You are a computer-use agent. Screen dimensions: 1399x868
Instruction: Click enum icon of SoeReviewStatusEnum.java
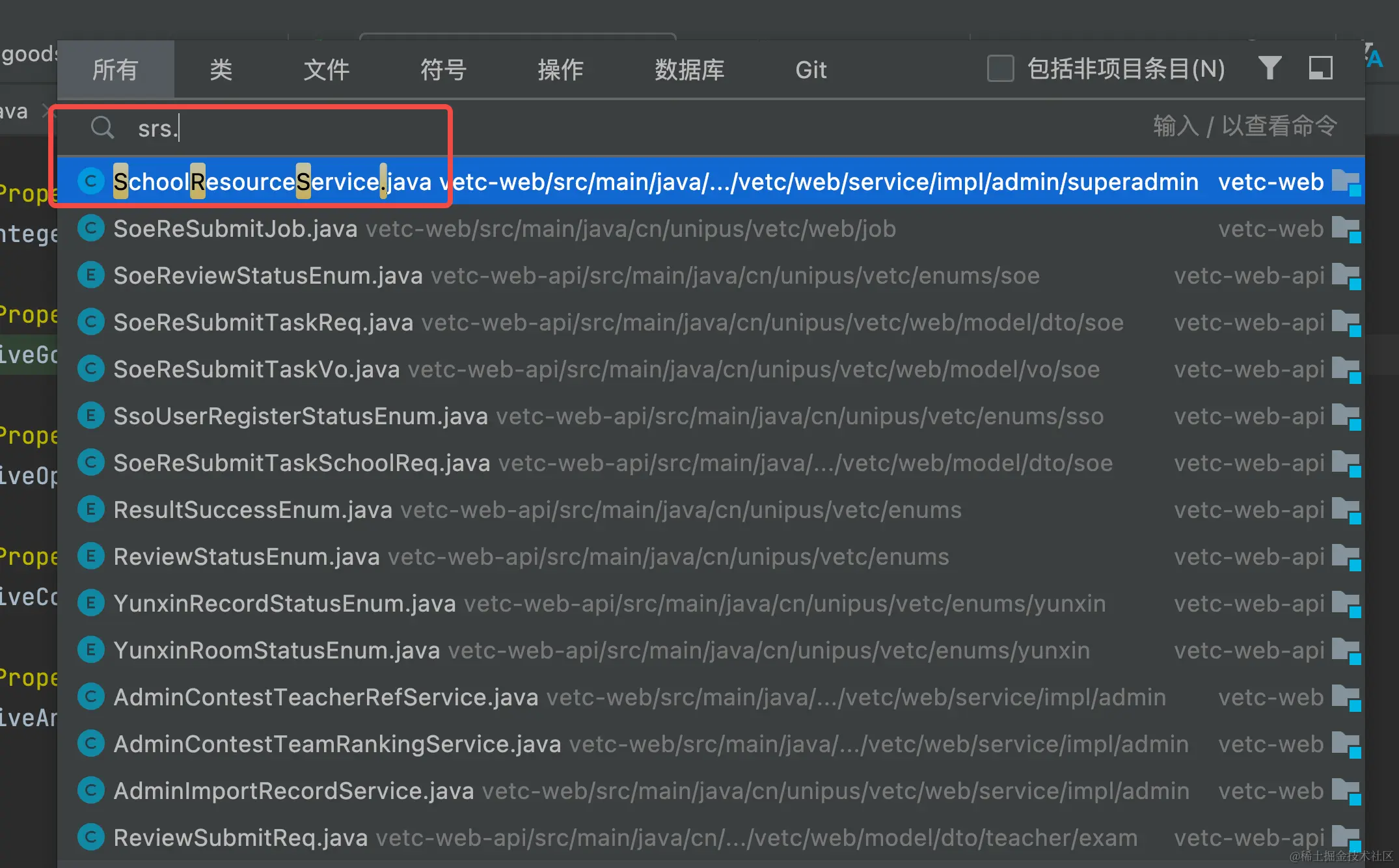coord(91,276)
